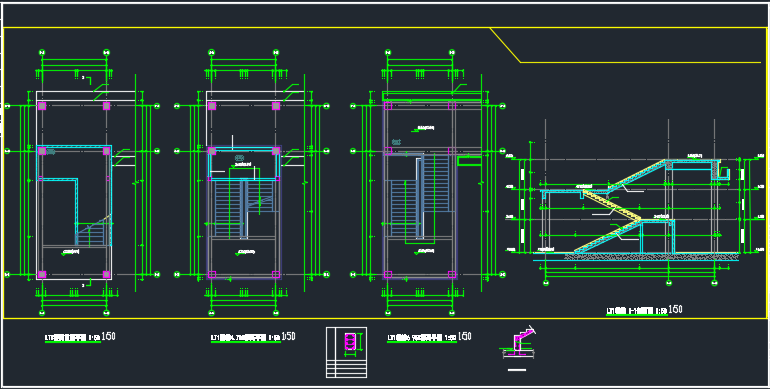Click the underlined title text of the leftmost plan

[x=73, y=338]
